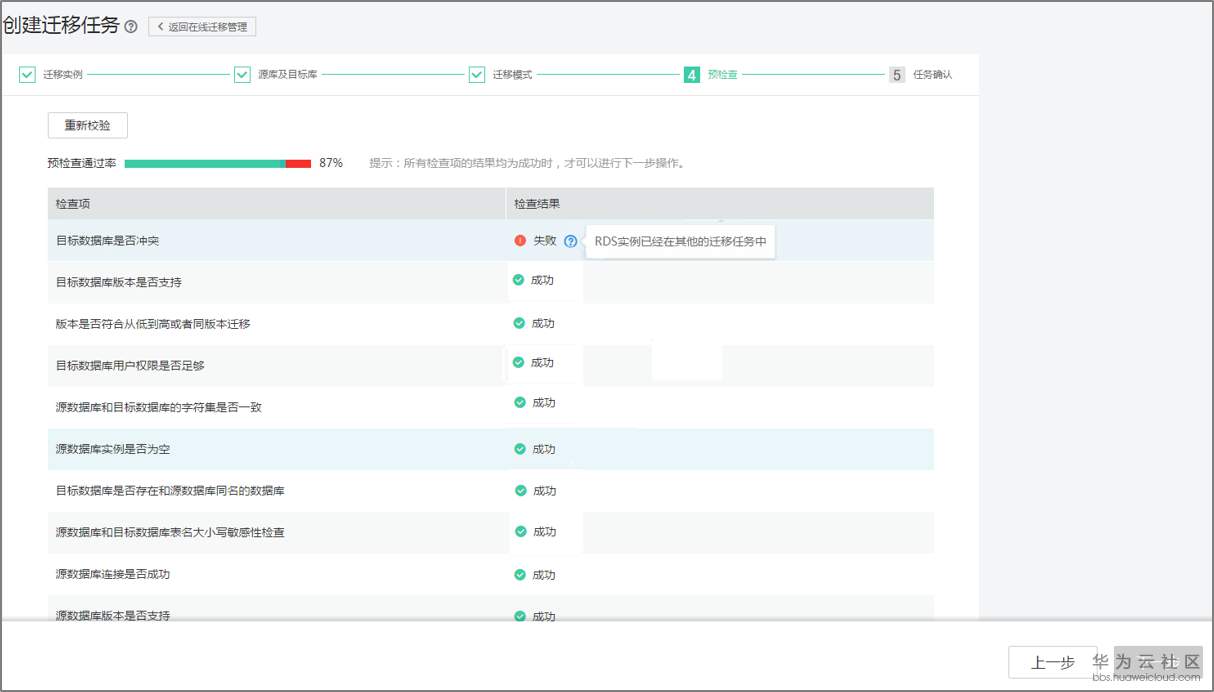1214x692 pixels.
Task: Click success icon for 源数据库实例是否为空
Action: [x=520, y=449]
